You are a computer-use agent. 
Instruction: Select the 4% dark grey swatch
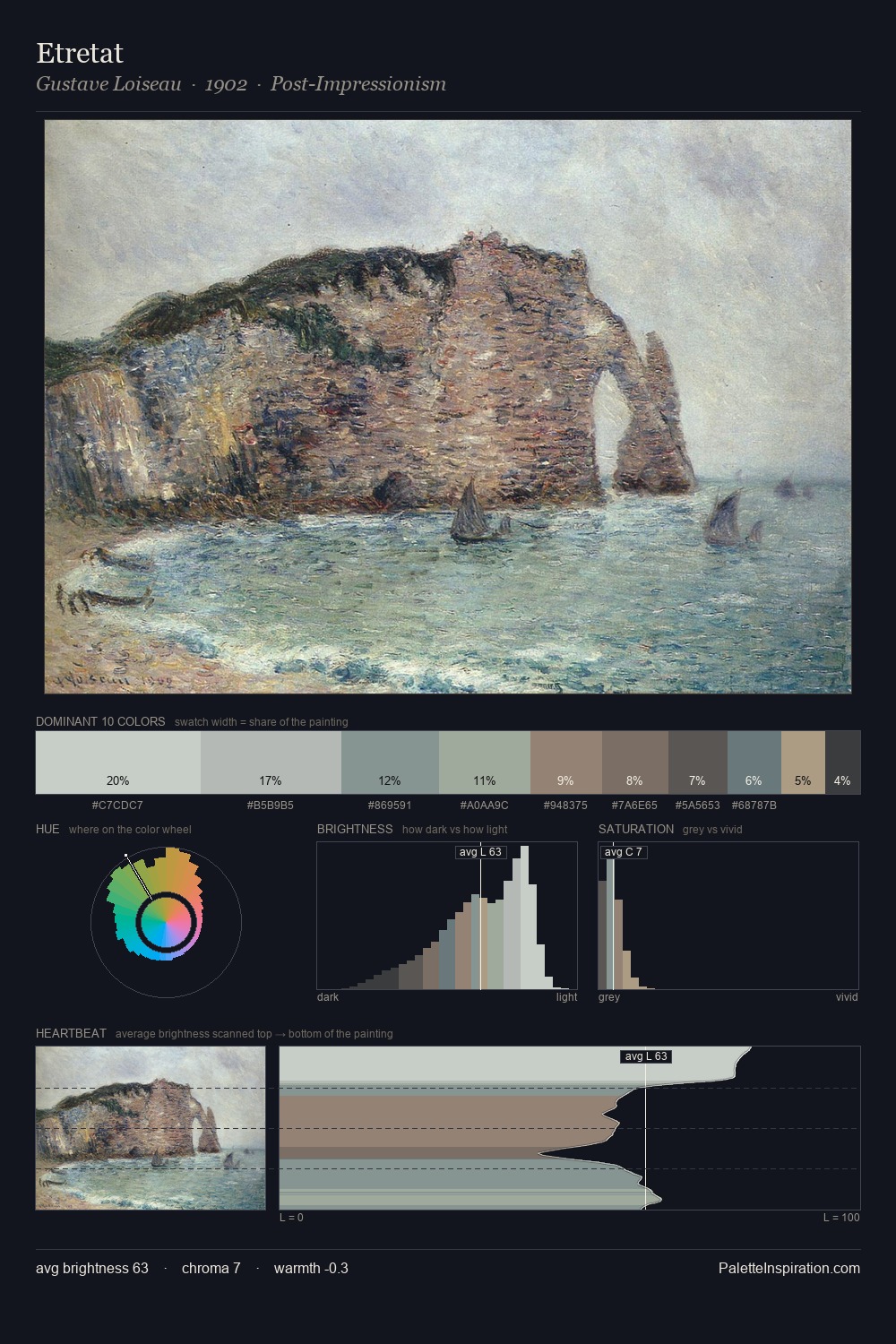(x=842, y=762)
